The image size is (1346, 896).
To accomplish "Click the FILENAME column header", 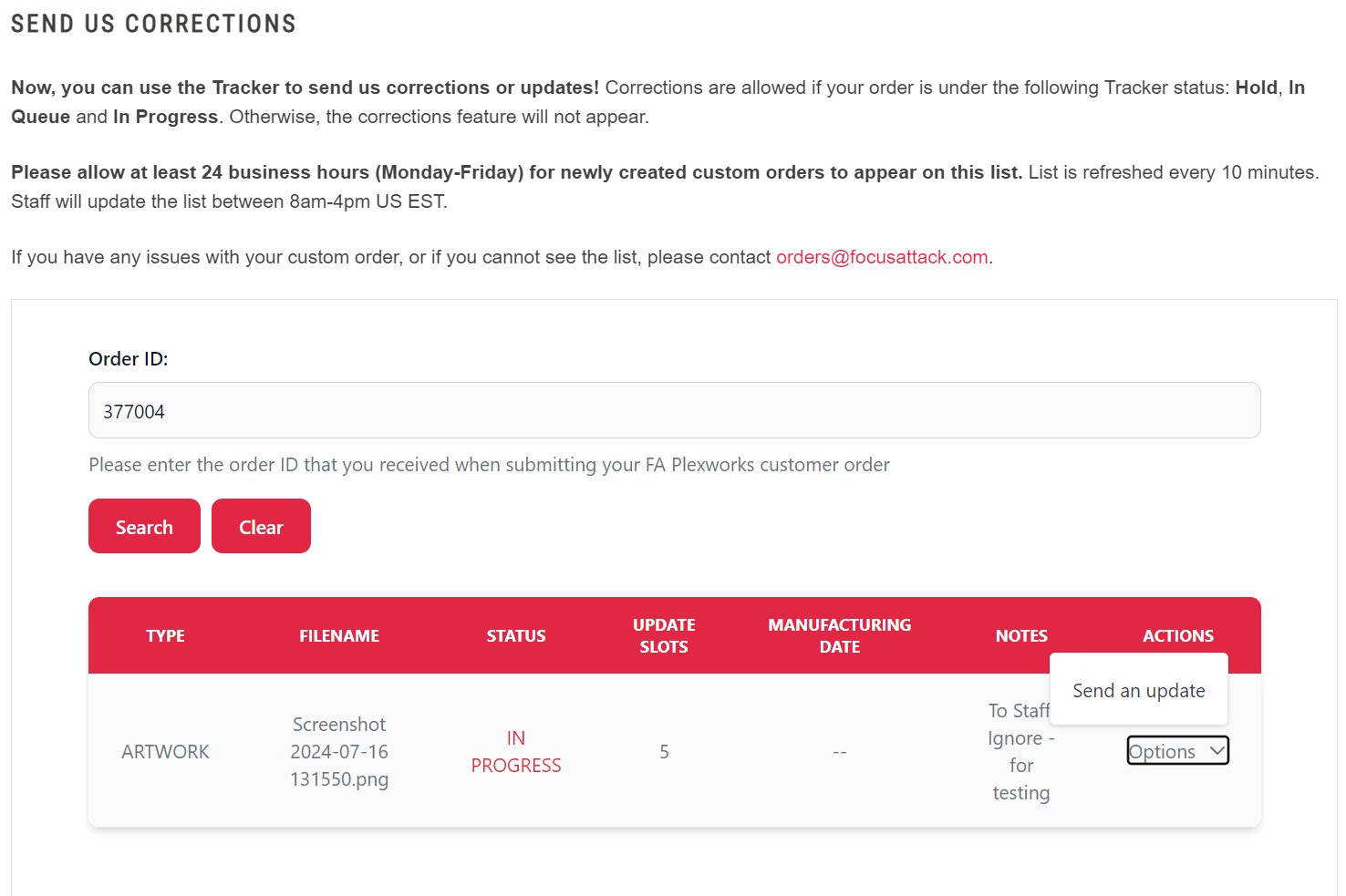I will pos(339,635).
